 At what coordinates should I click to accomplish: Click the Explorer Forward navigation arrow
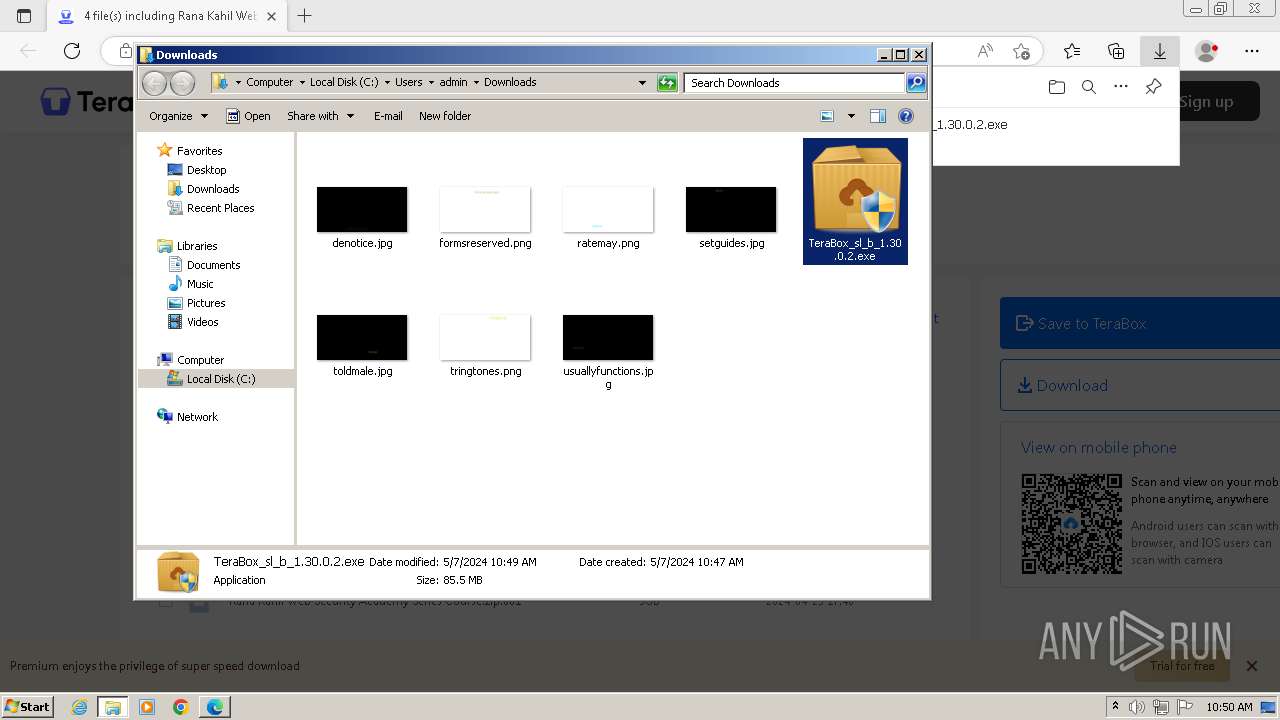point(182,83)
